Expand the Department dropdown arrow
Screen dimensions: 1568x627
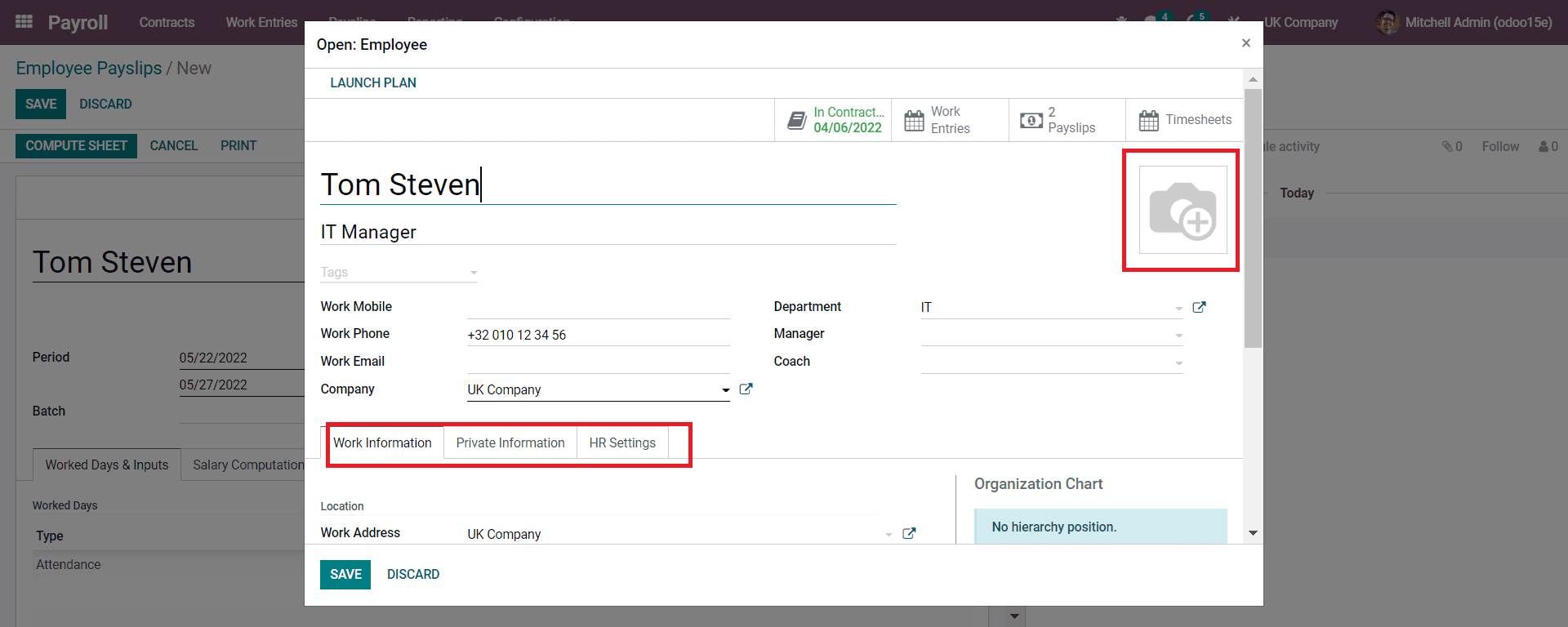tap(1178, 309)
